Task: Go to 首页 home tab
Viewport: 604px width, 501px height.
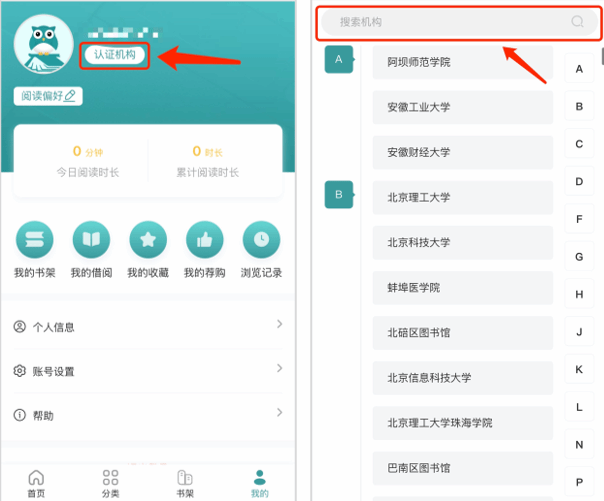Action: (x=36, y=482)
